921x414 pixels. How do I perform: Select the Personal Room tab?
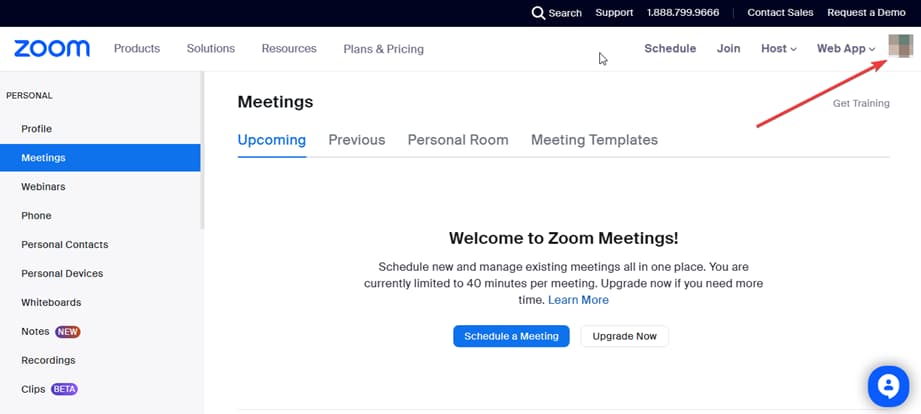click(x=457, y=140)
